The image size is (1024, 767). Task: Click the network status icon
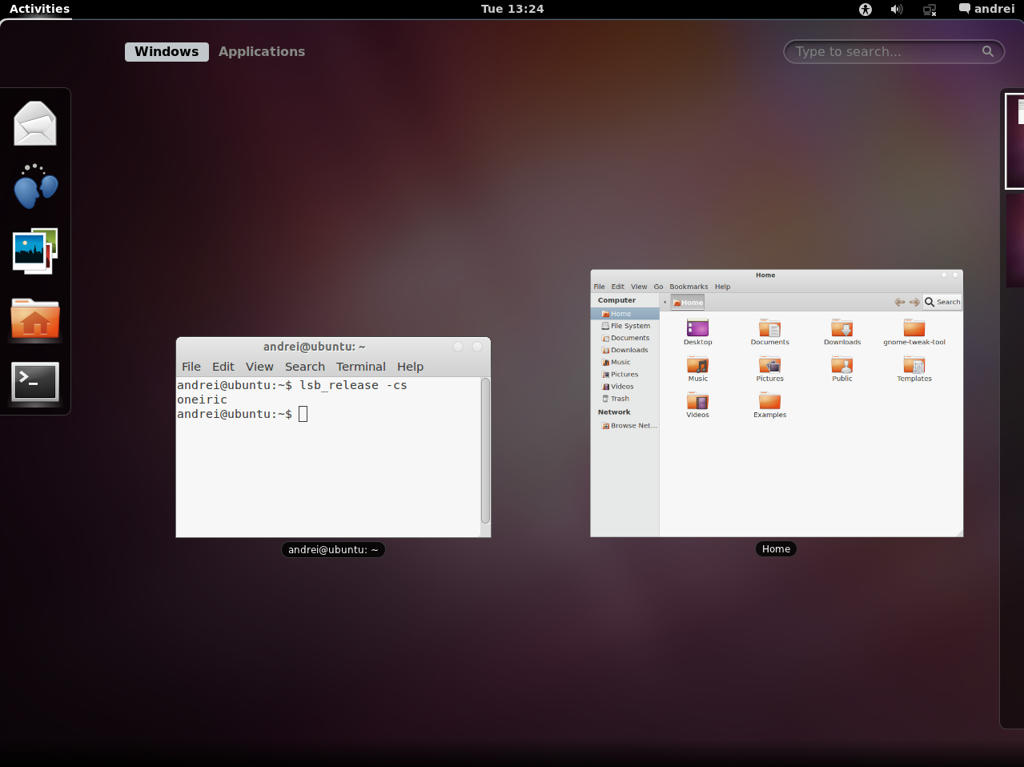coord(929,10)
